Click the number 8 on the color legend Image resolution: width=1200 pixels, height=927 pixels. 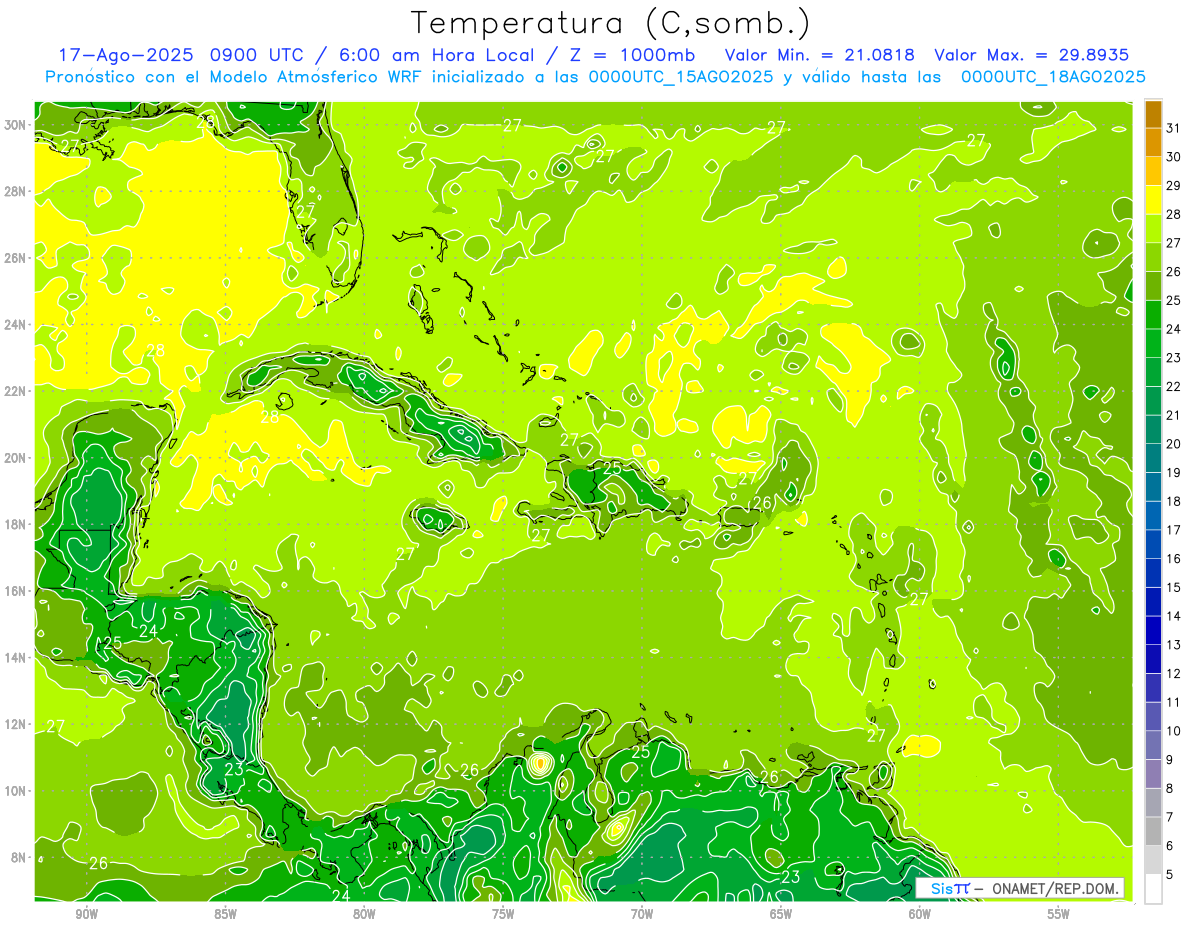1170,788
